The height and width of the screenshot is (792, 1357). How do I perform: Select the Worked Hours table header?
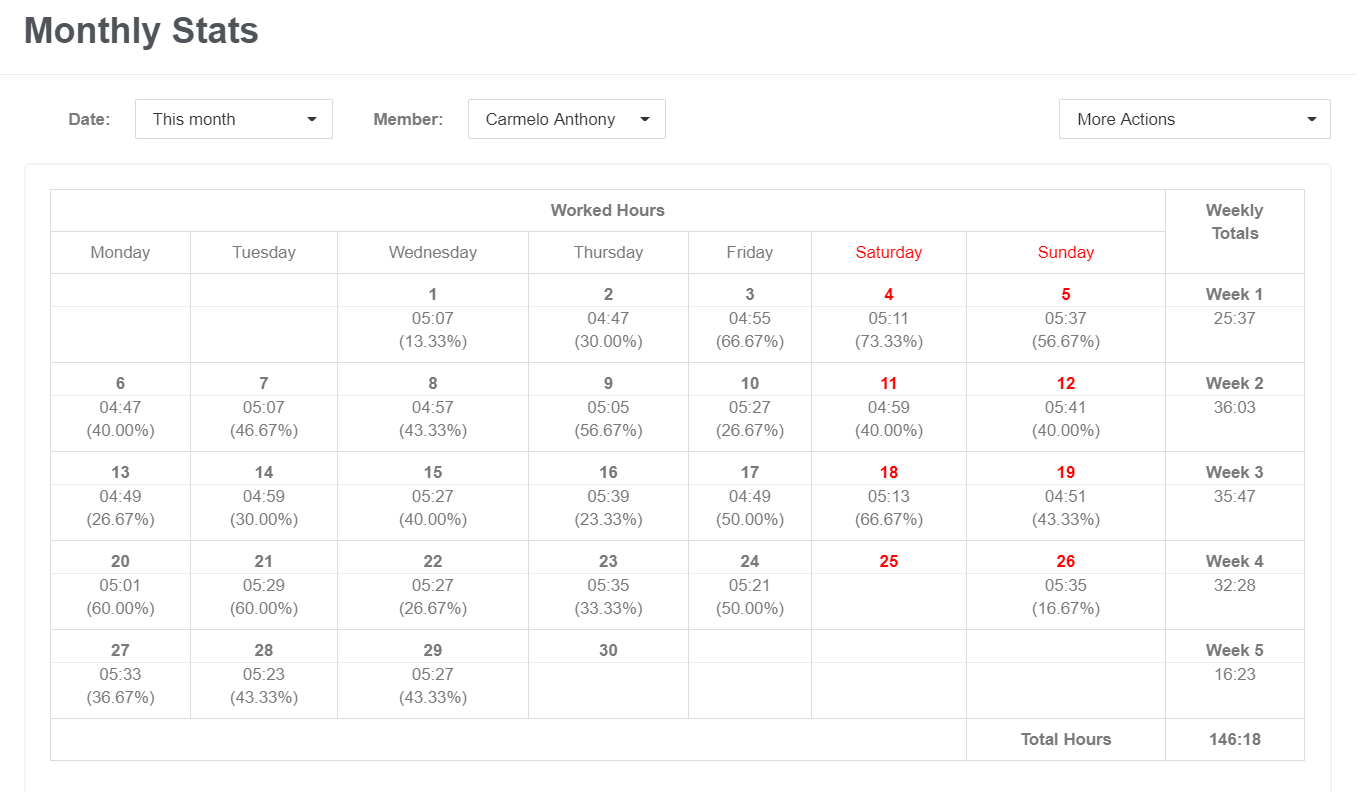607,210
